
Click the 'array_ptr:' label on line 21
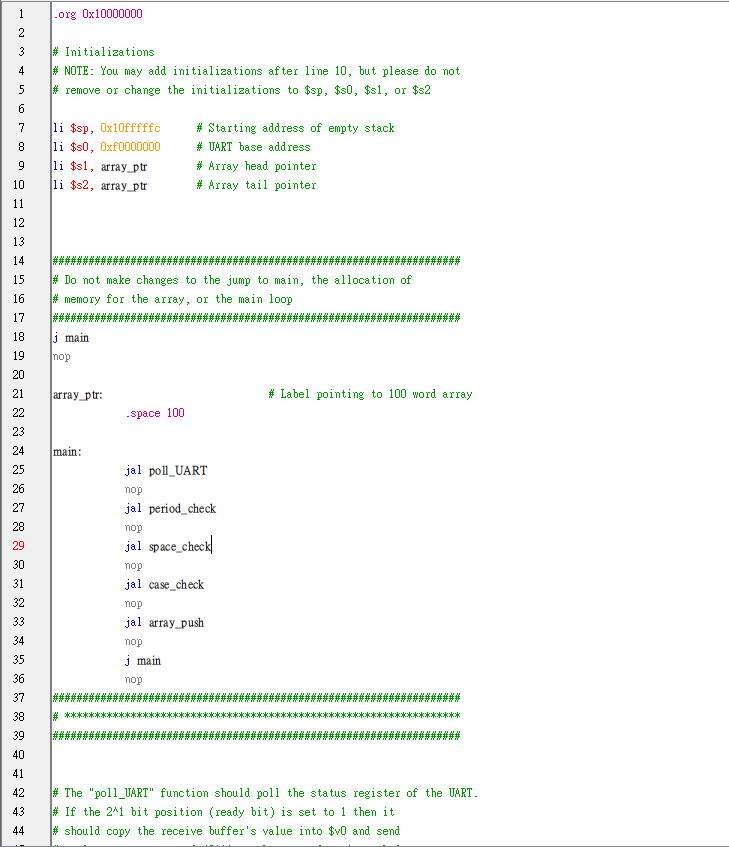click(x=78, y=395)
